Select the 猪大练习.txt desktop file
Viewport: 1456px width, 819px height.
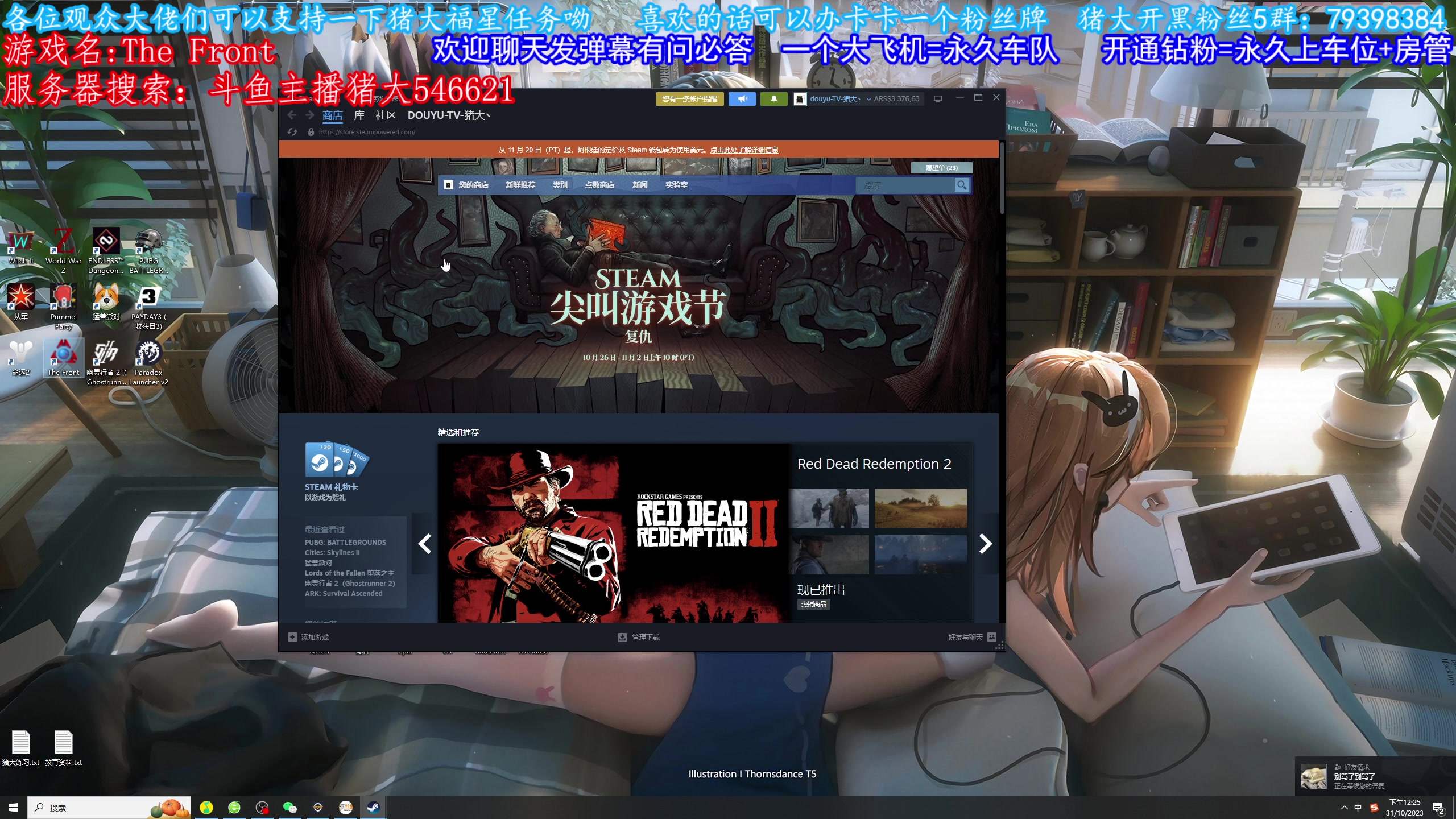click(x=21, y=748)
